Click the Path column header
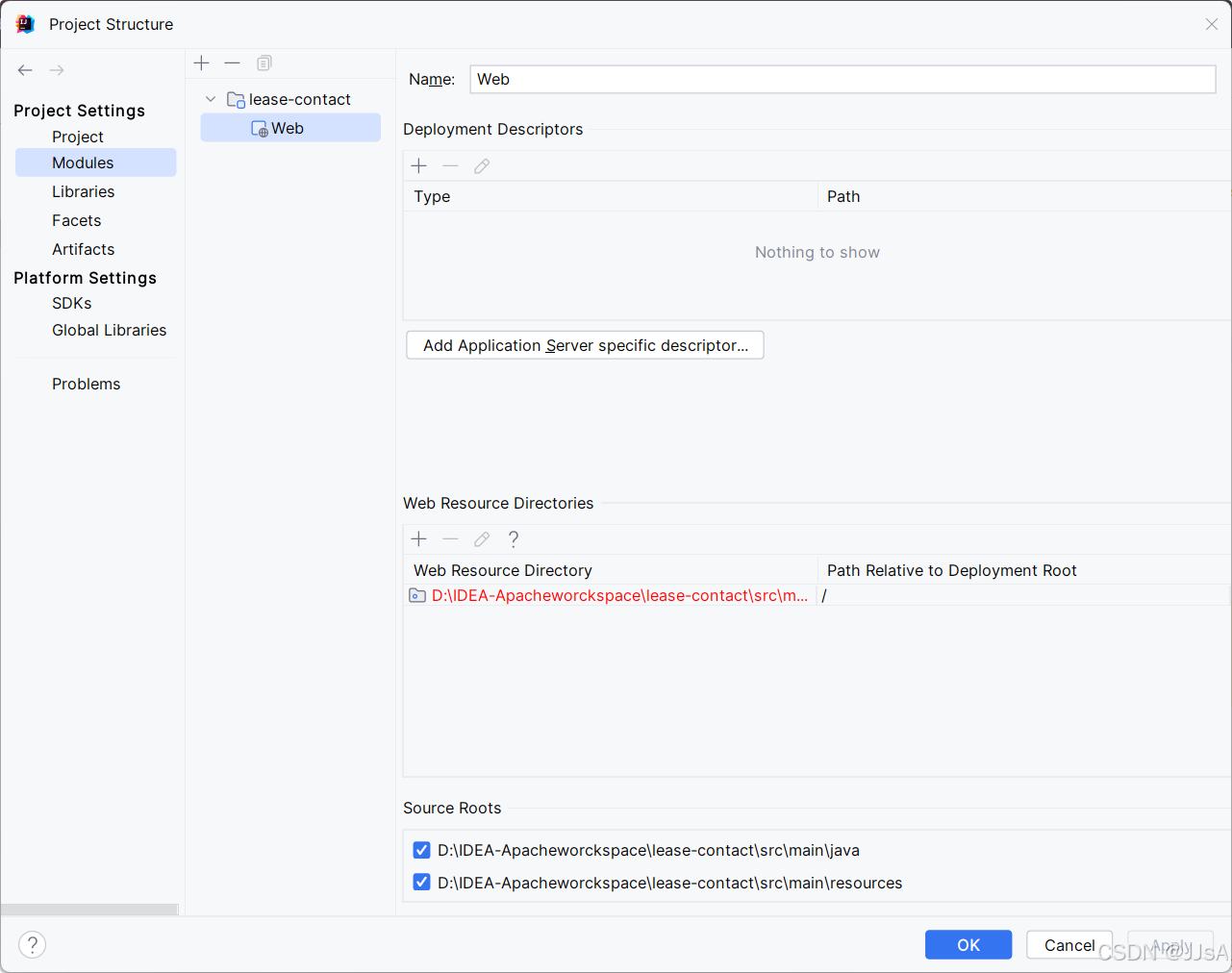The image size is (1232, 973). tap(1024, 196)
